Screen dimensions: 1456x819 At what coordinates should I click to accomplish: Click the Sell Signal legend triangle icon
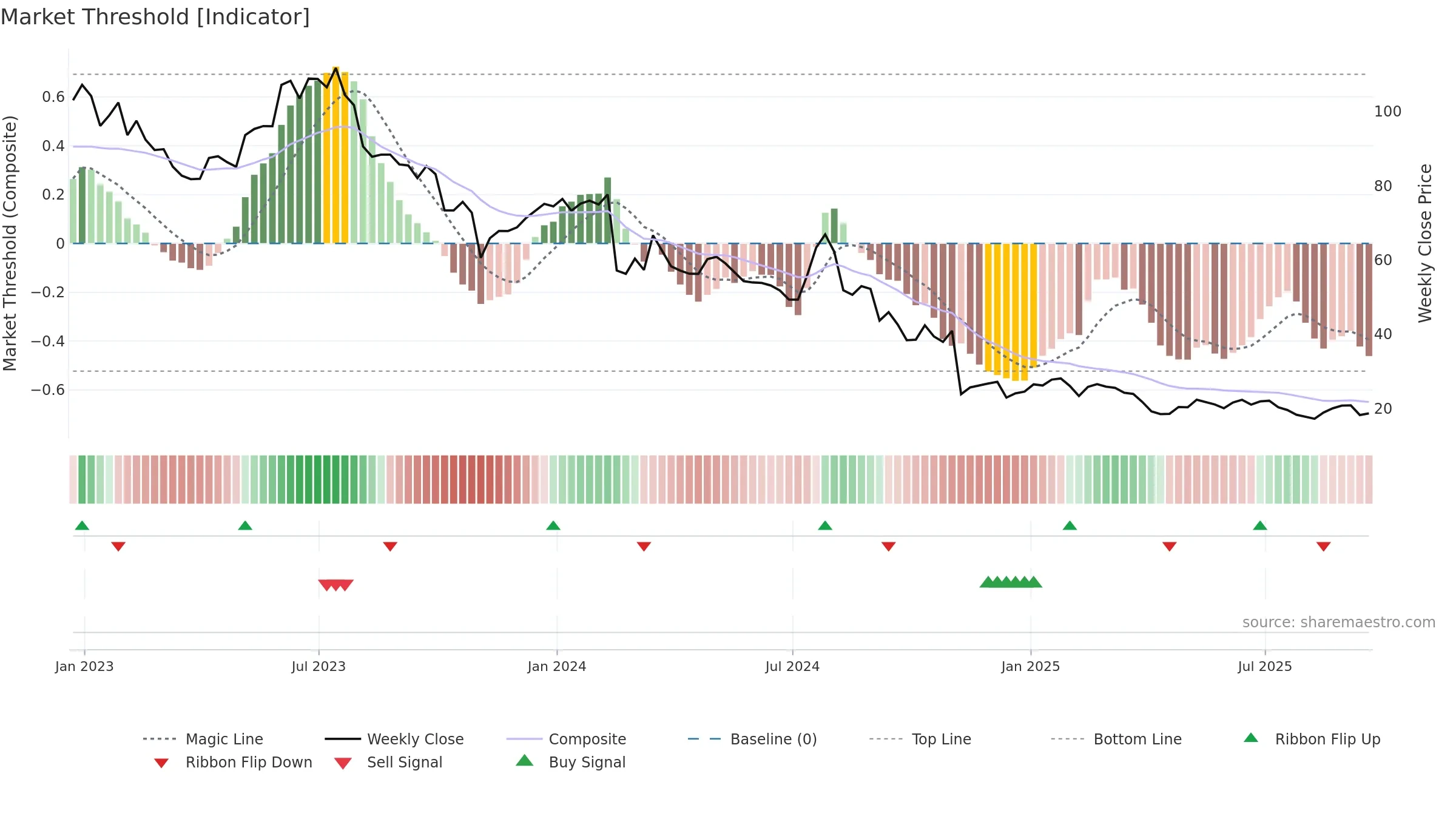click(343, 763)
